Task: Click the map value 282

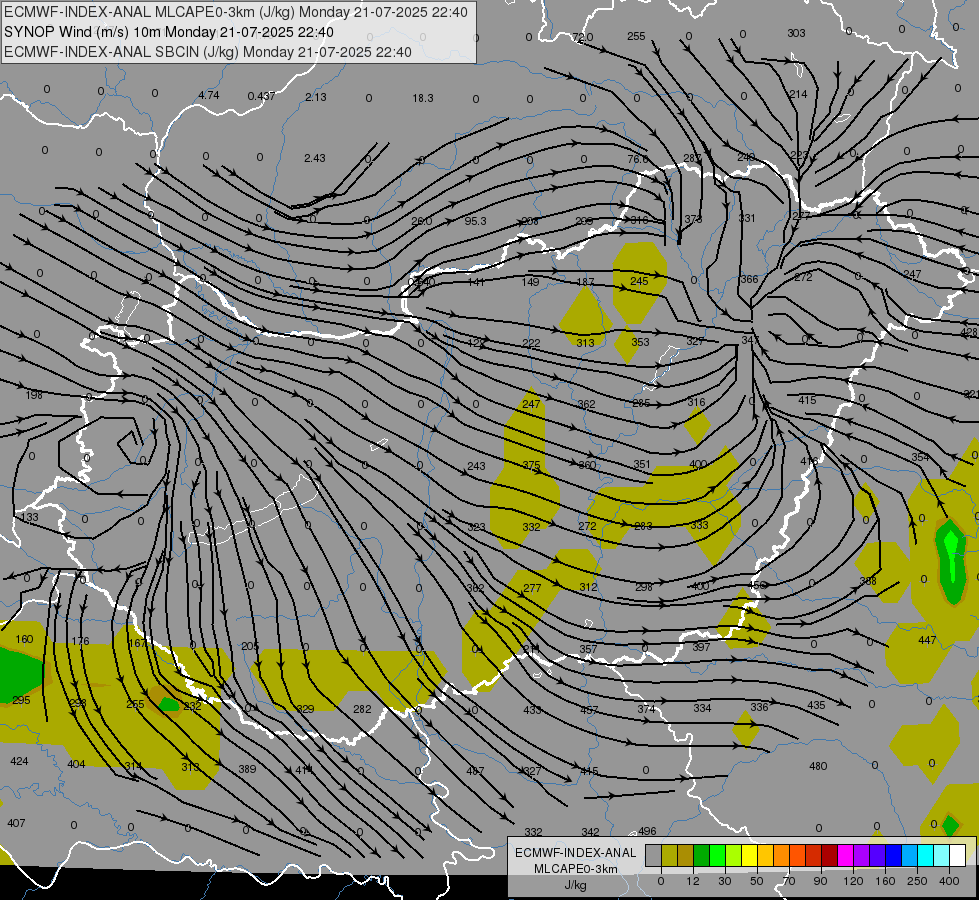Action: 362,709
